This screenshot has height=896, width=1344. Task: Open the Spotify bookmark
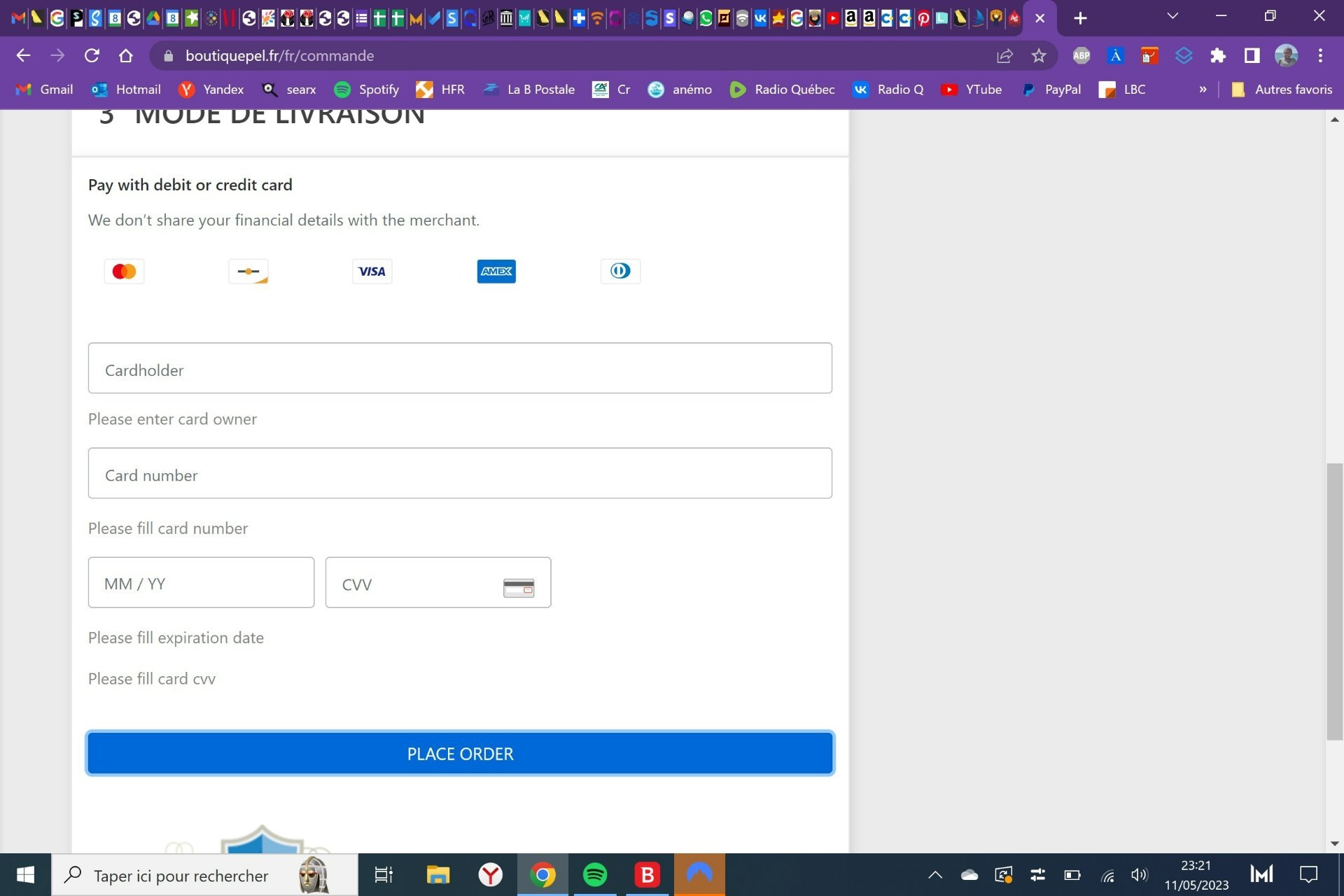pos(366,90)
